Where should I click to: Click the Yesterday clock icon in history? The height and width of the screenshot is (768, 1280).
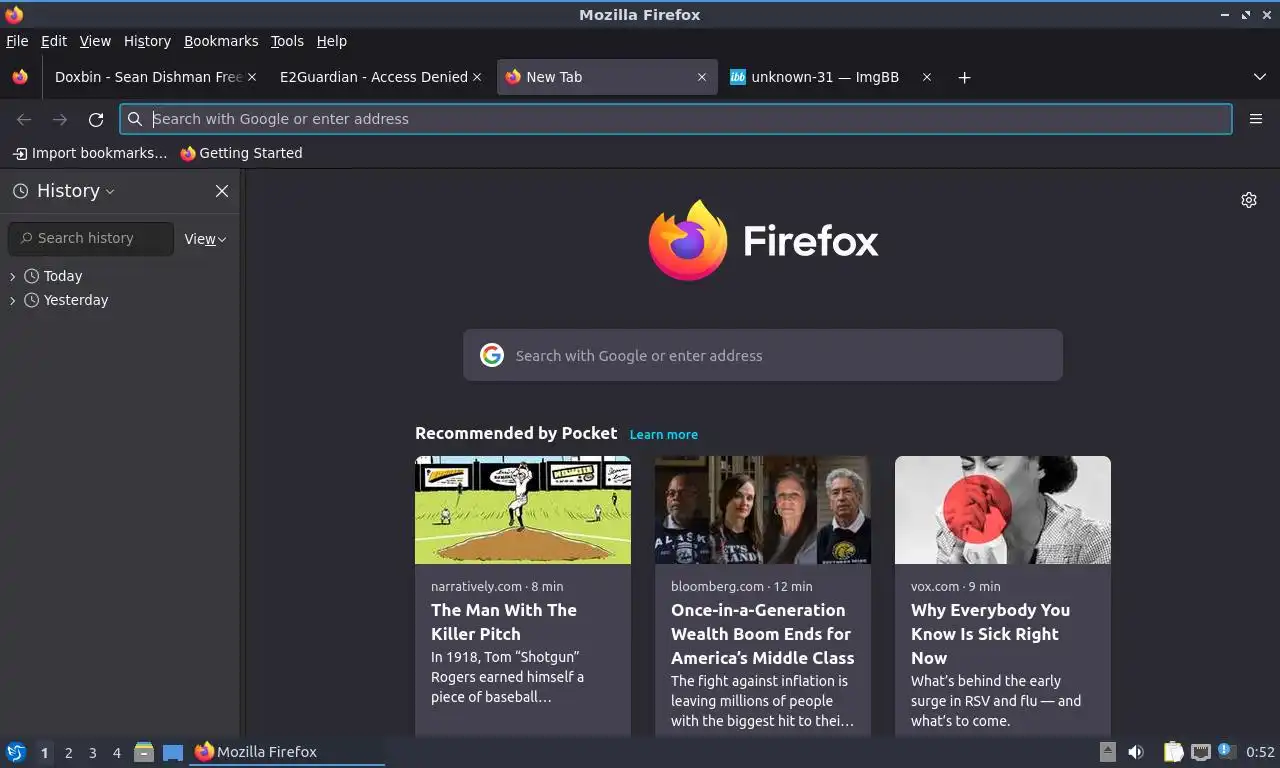(x=32, y=300)
